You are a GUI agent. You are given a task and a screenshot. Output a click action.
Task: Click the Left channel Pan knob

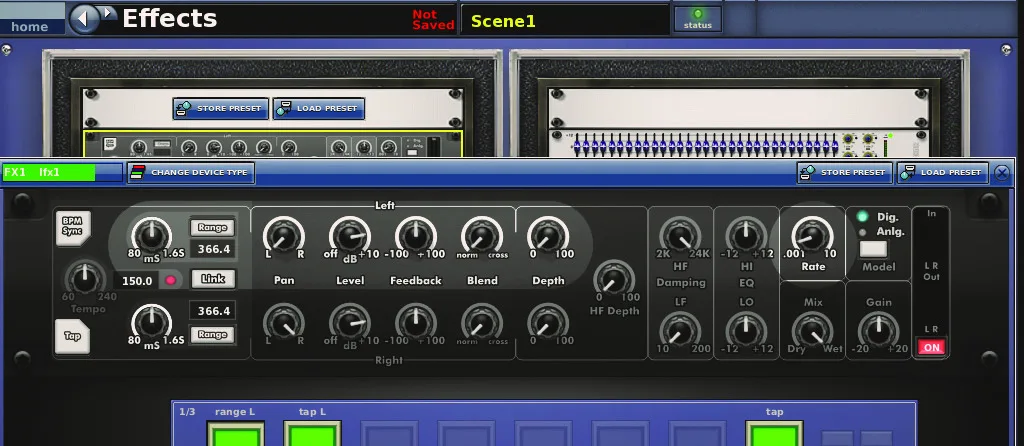pos(284,236)
